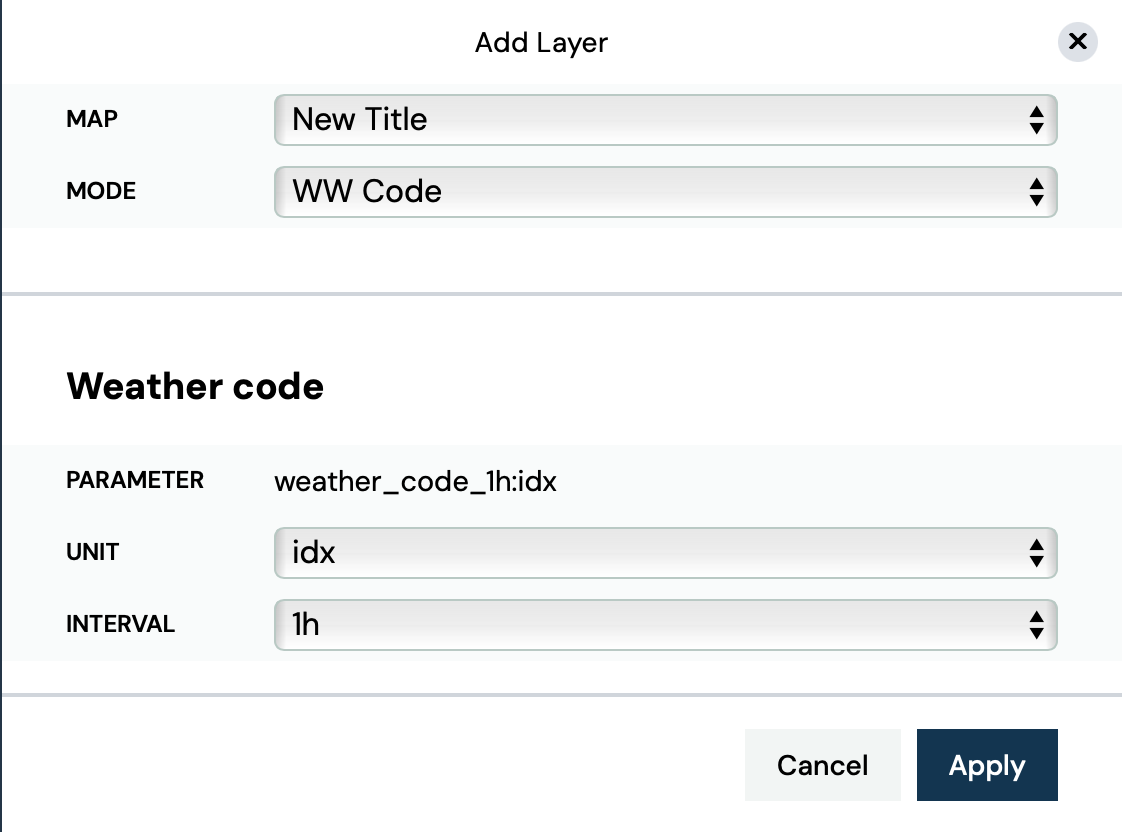Image resolution: width=1122 pixels, height=832 pixels.
Task: Expand the Interval dropdown showing 1h
Action: click(650, 625)
